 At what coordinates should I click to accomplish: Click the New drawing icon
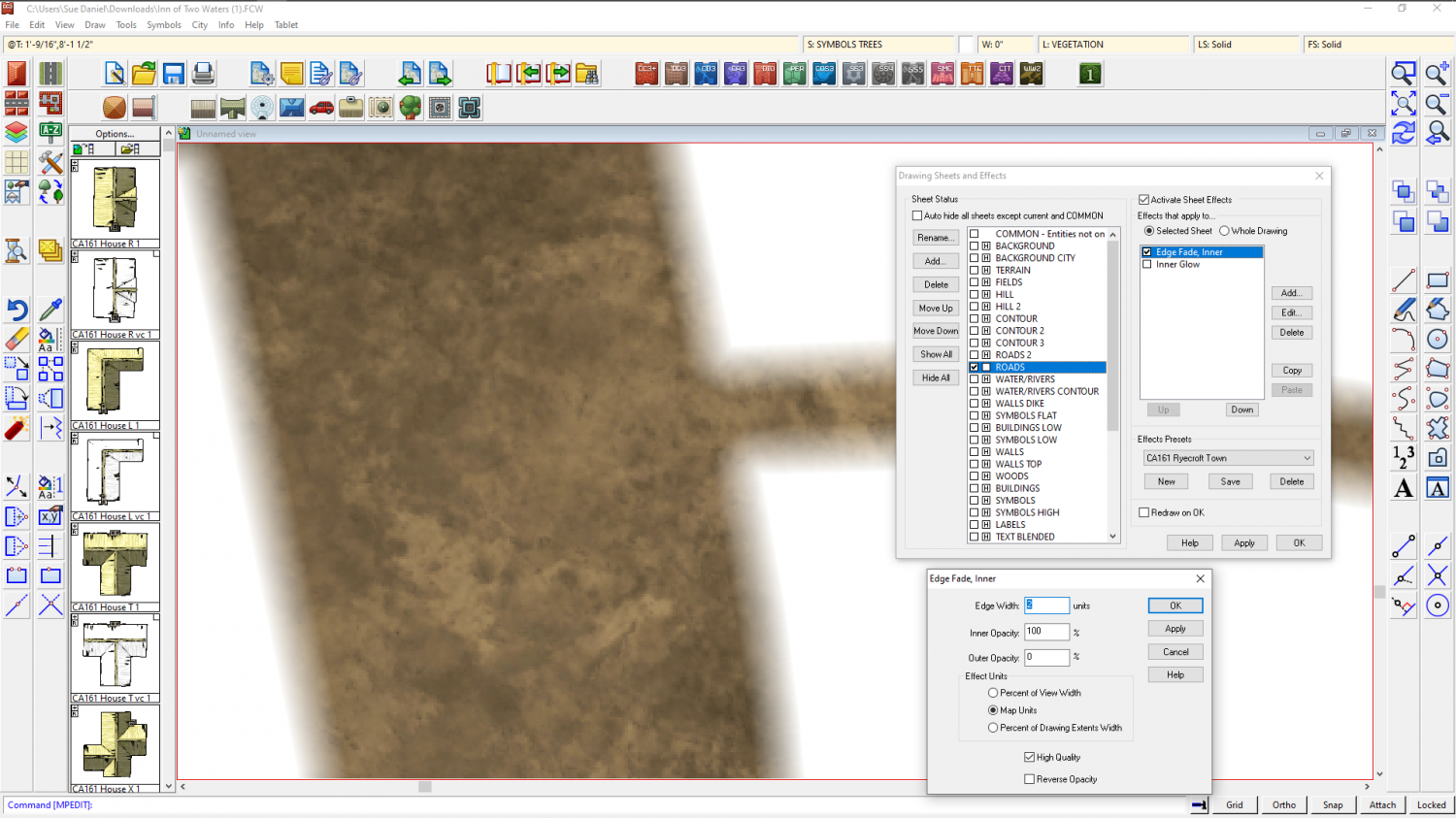click(x=115, y=74)
